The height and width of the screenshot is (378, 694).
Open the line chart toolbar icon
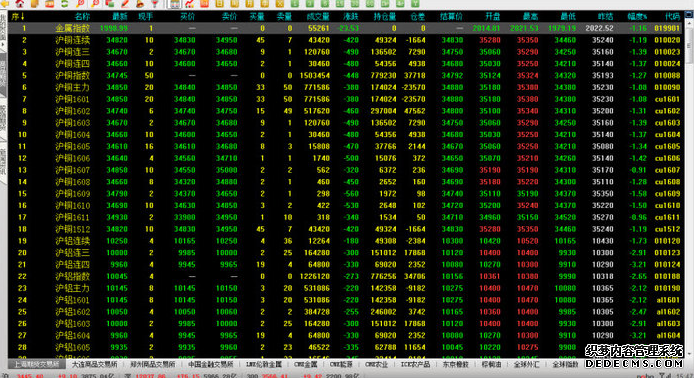coord(189,4)
